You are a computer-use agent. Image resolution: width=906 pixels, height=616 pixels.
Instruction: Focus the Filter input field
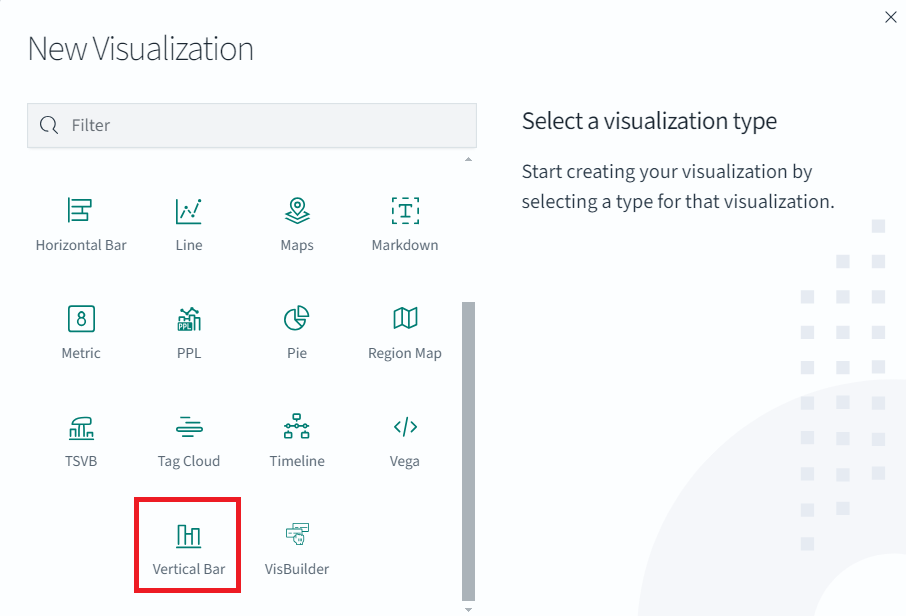coord(252,125)
